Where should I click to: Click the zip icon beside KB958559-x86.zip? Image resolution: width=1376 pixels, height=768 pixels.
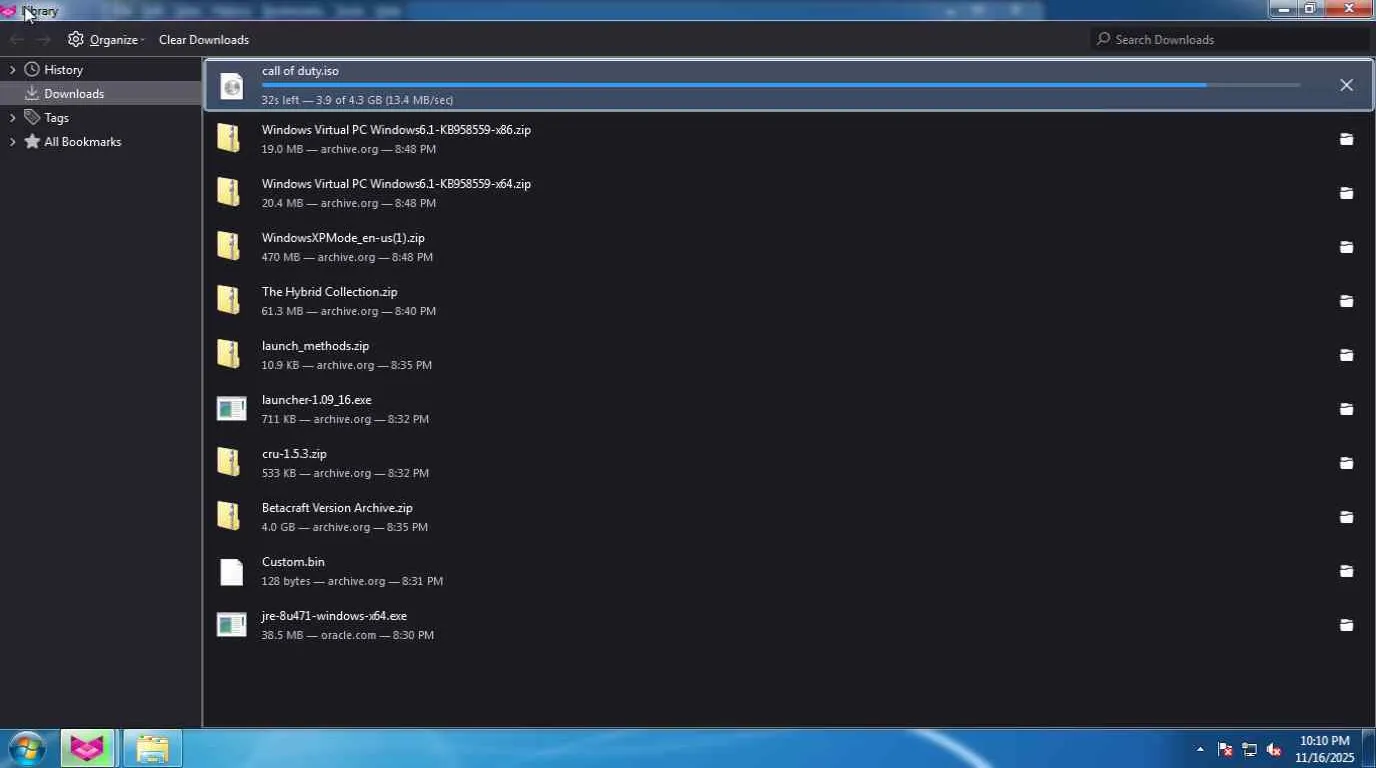coord(229,138)
